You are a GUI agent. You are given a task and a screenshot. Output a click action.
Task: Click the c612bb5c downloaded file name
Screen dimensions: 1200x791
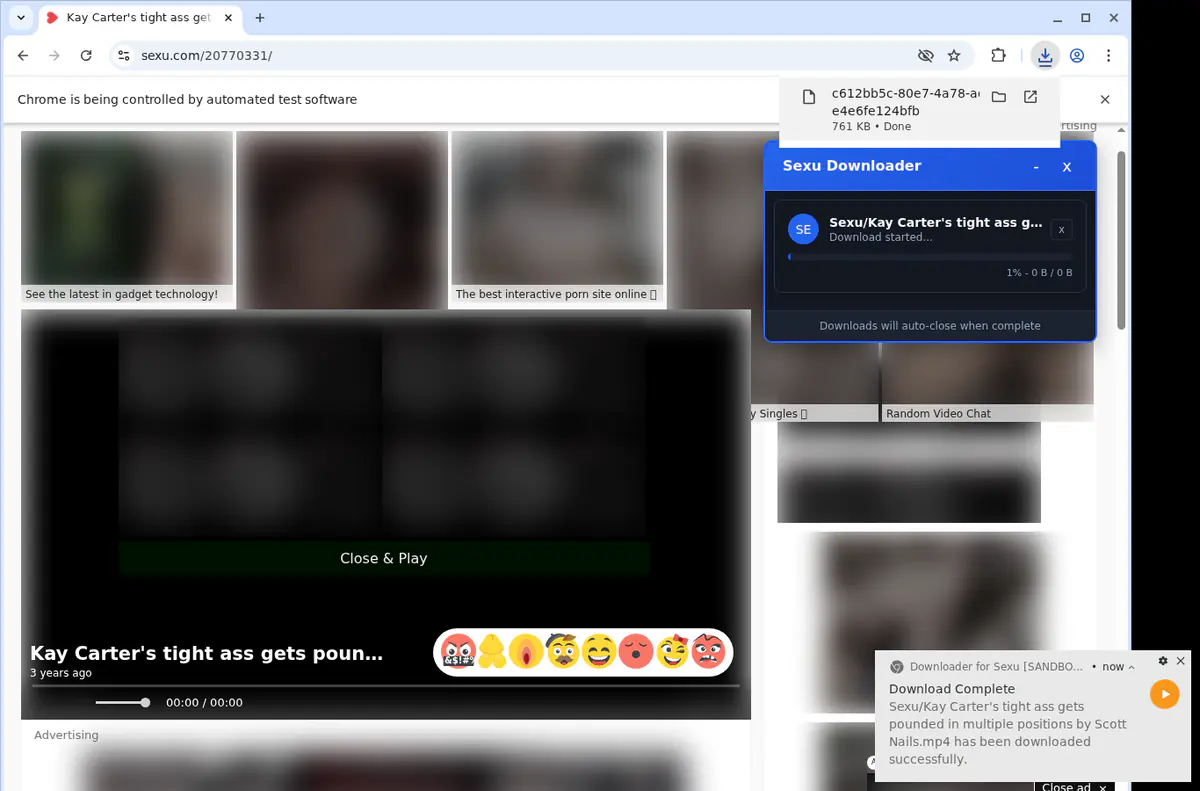pos(904,102)
